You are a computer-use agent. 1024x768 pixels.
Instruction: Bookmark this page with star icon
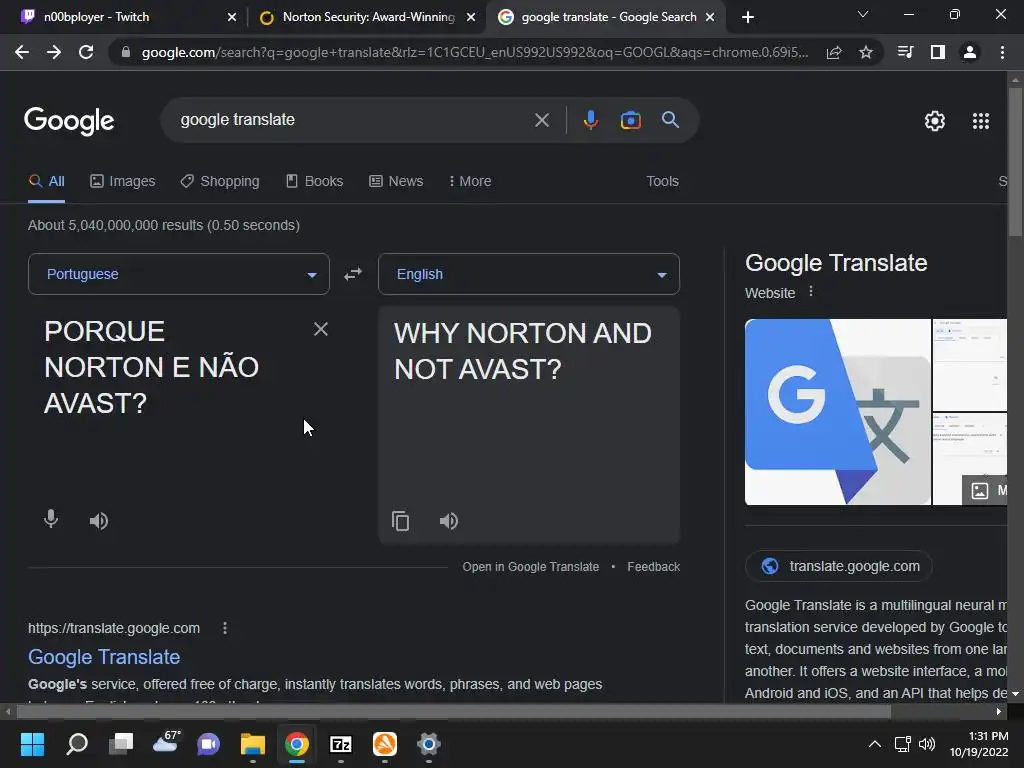pos(866,52)
